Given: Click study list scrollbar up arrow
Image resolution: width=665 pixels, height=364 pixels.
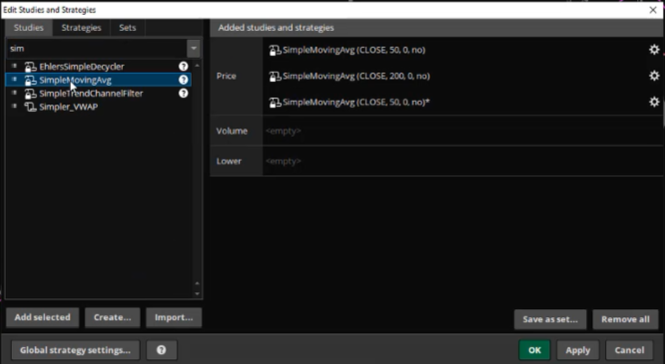Looking at the screenshot, I should click(x=197, y=65).
